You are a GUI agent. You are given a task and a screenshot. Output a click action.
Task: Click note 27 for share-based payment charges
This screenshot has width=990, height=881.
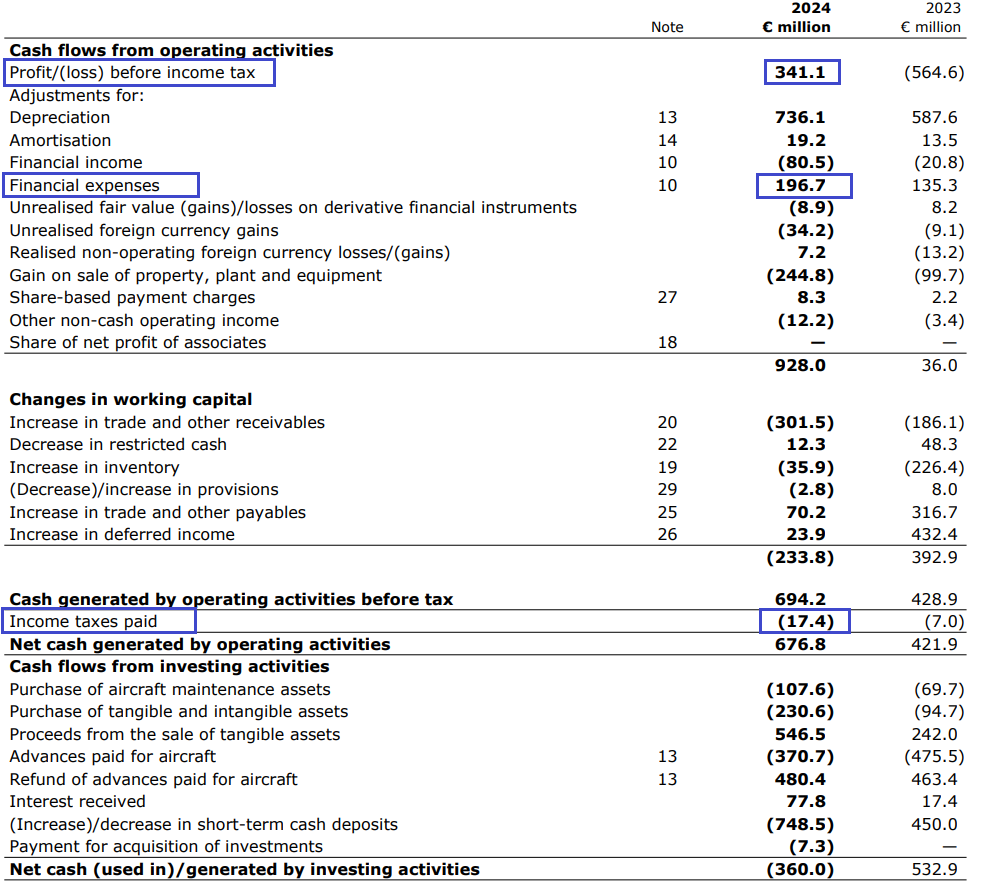click(667, 297)
